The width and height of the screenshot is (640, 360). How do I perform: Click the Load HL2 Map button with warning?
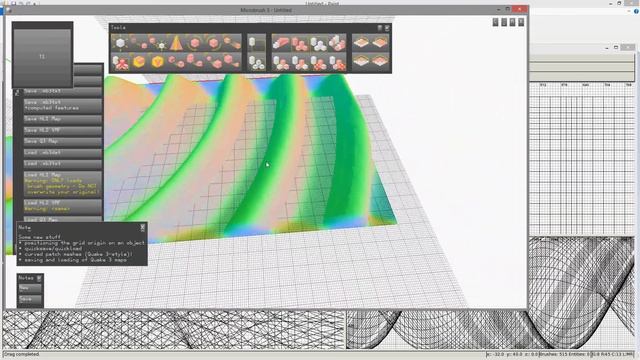62,183
